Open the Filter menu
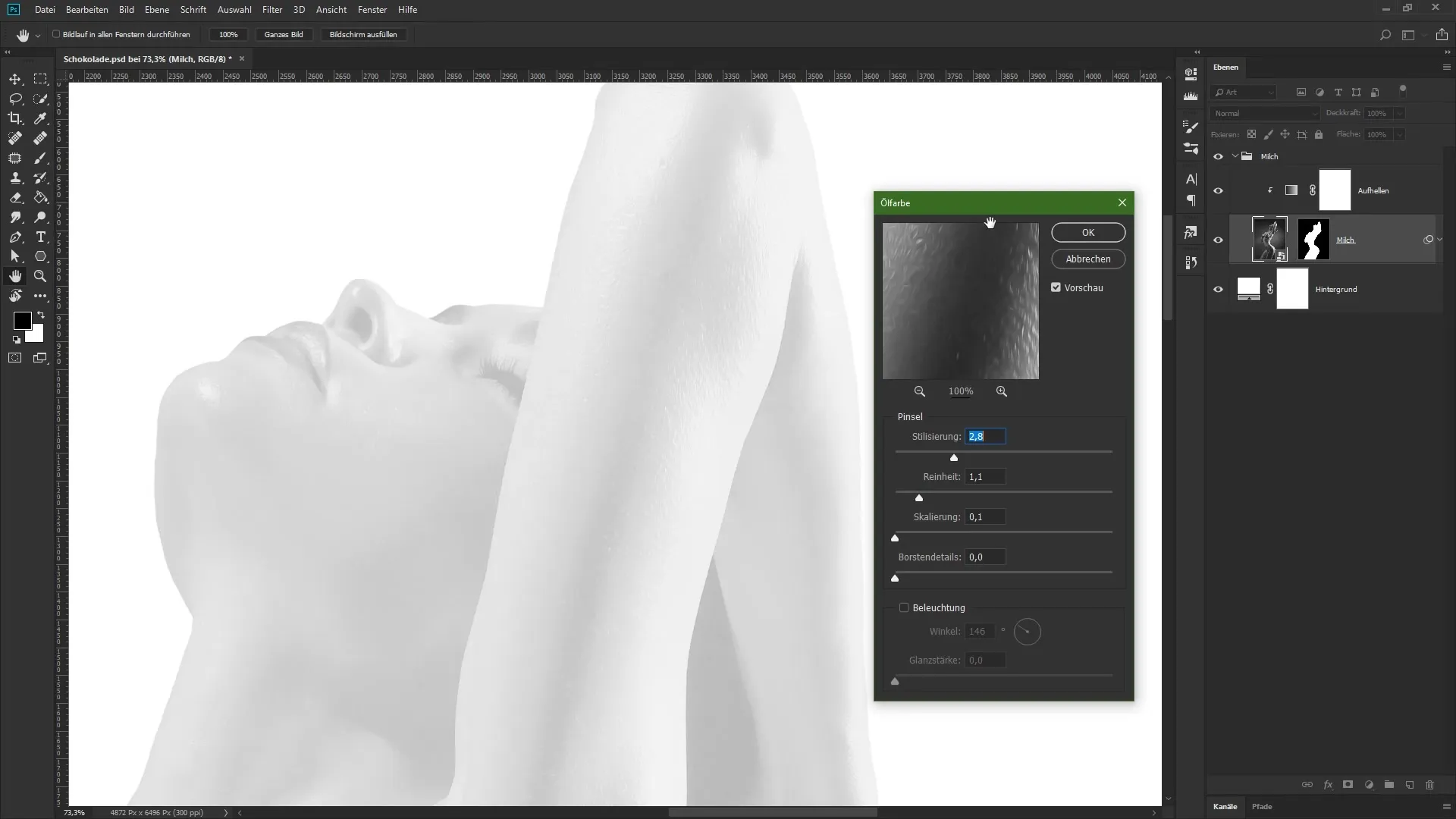This screenshot has width=1456, height=819. coord(271,10)
